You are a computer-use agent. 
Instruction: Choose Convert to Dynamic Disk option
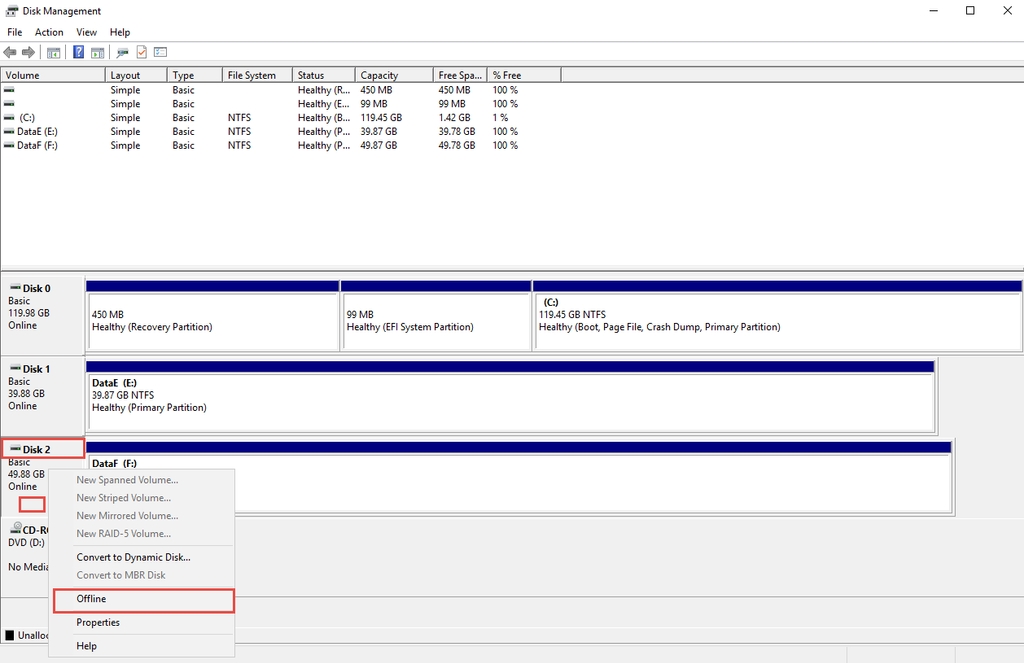coord(133,557)
